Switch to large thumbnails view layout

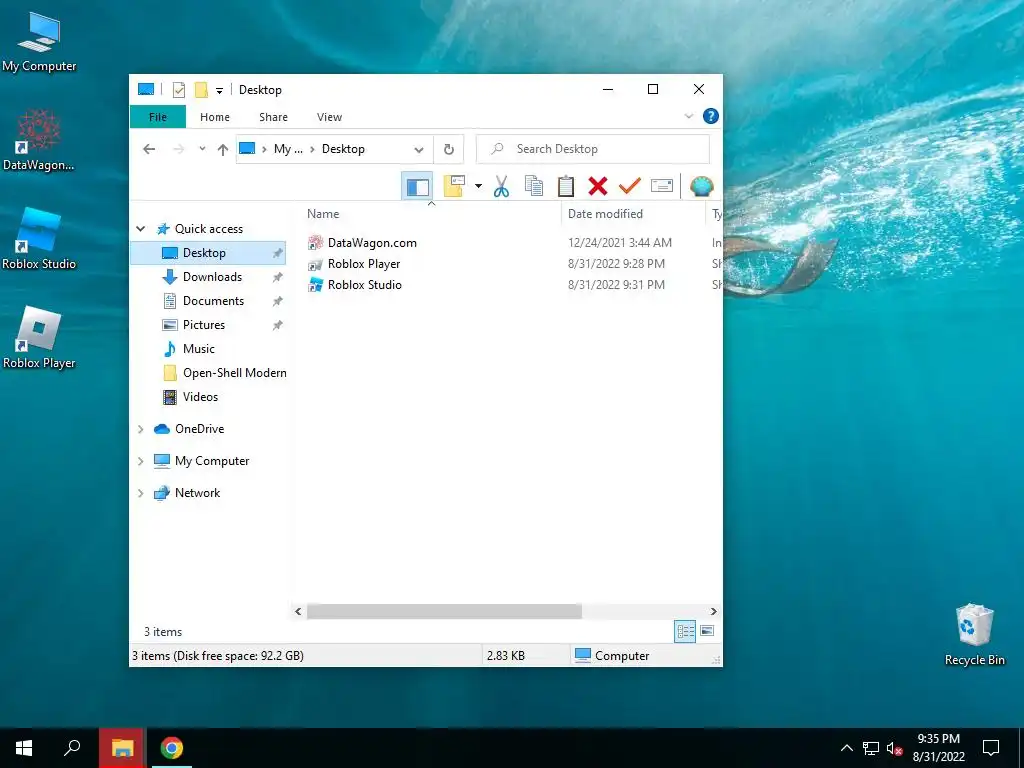coord(707,631)
